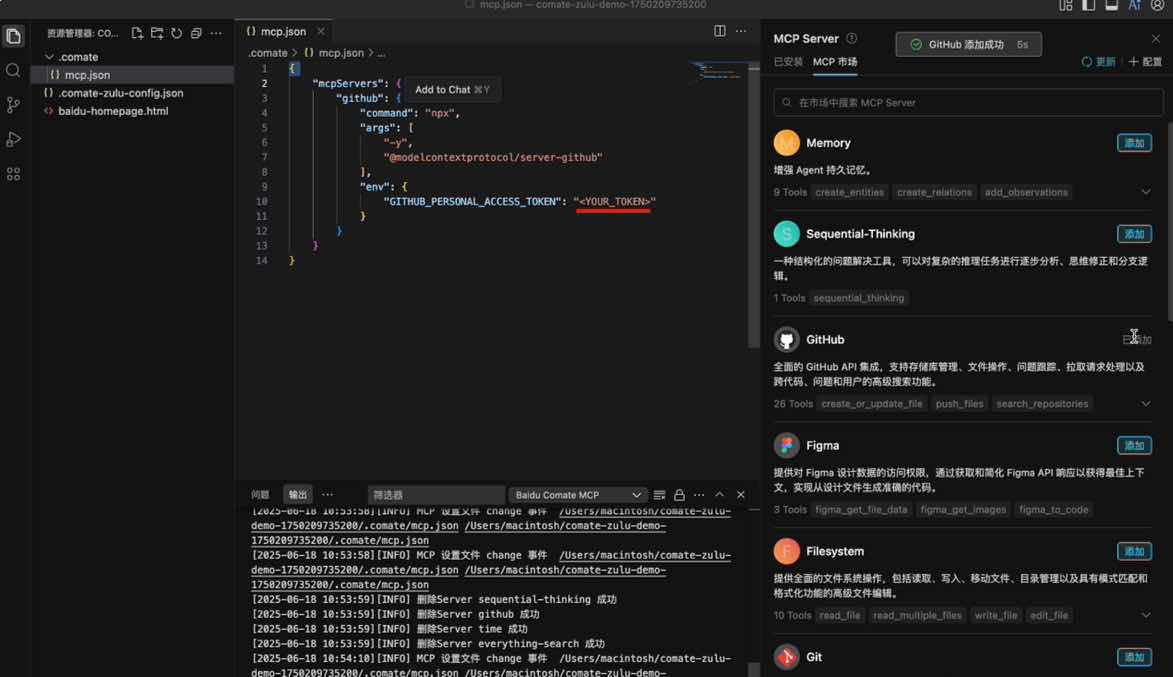
Task: Clear the output log list icon
Action: coord(659,494)
